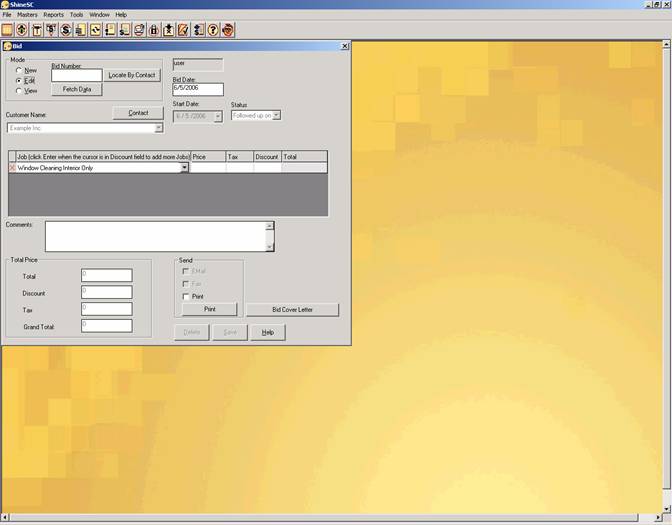Click the main window horizontal scrollbar left arrow
This screenshot has width=672, height=525.
point(5,518)
